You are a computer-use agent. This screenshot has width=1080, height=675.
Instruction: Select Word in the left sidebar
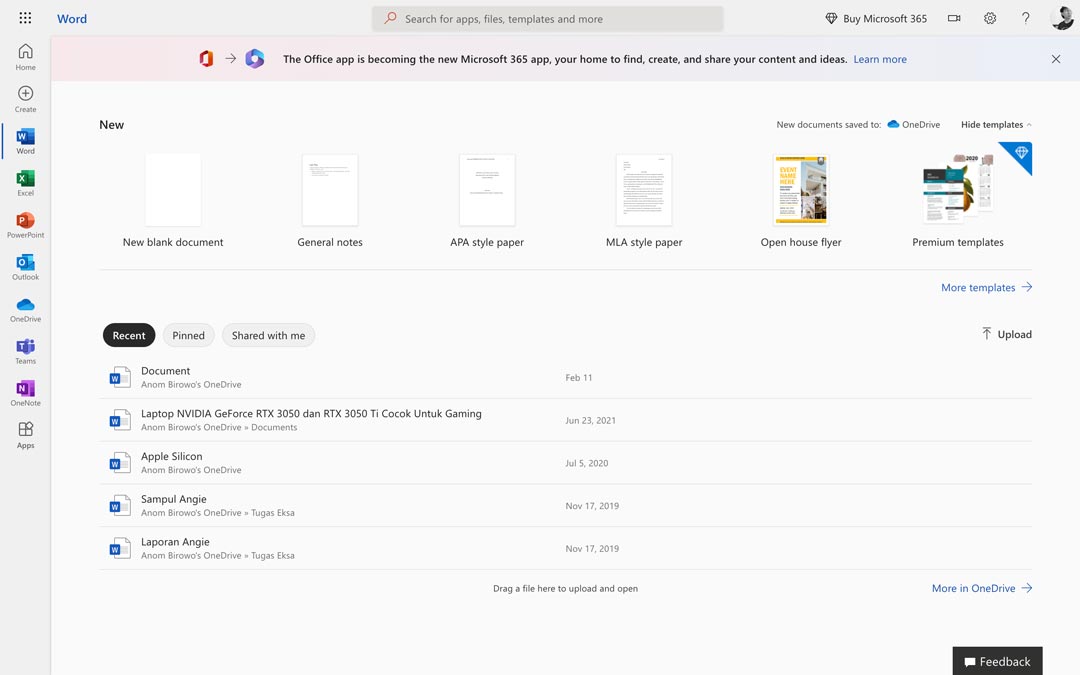25,141
